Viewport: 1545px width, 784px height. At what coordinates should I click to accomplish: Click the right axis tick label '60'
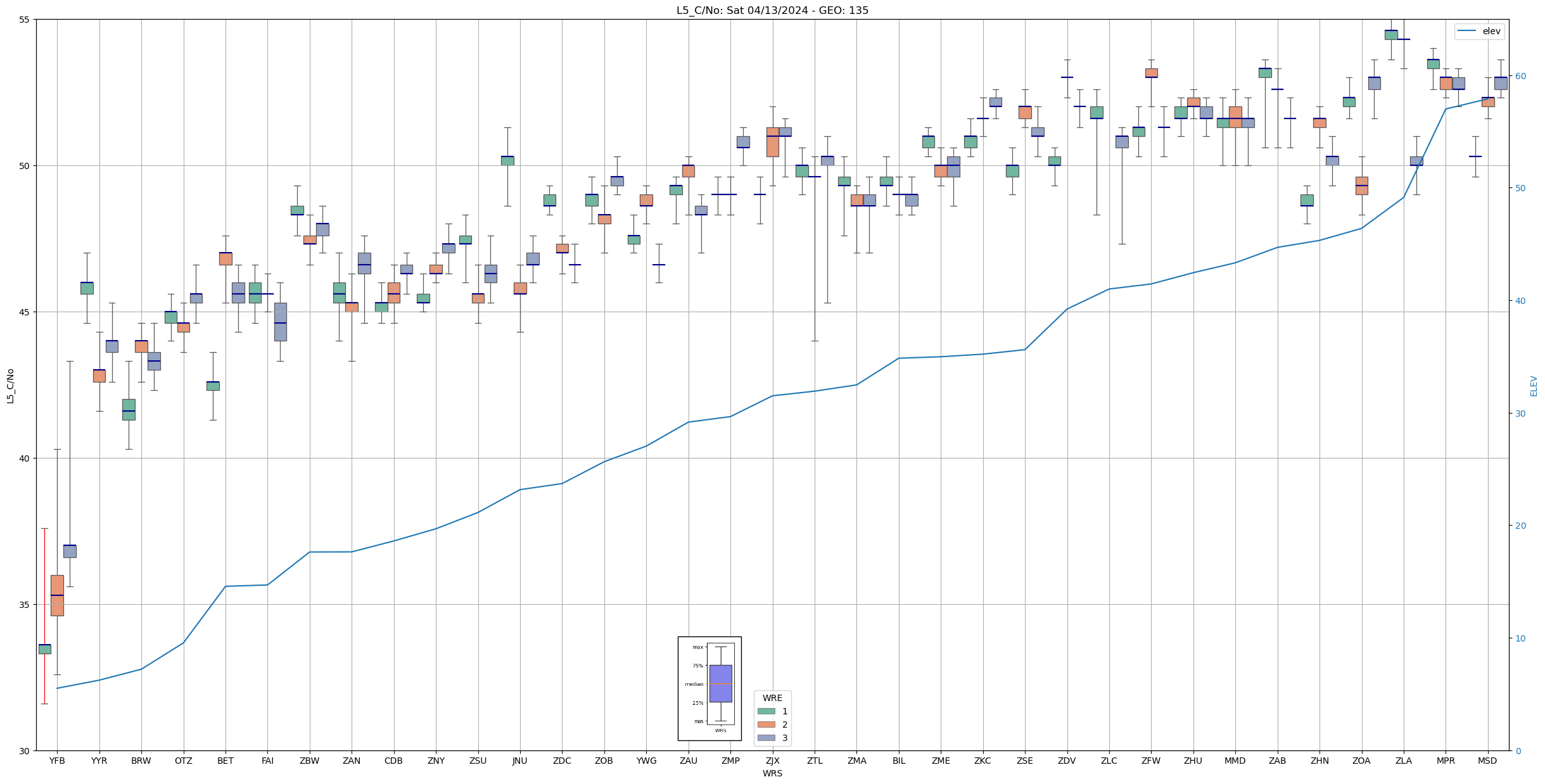pos(1520,76)
